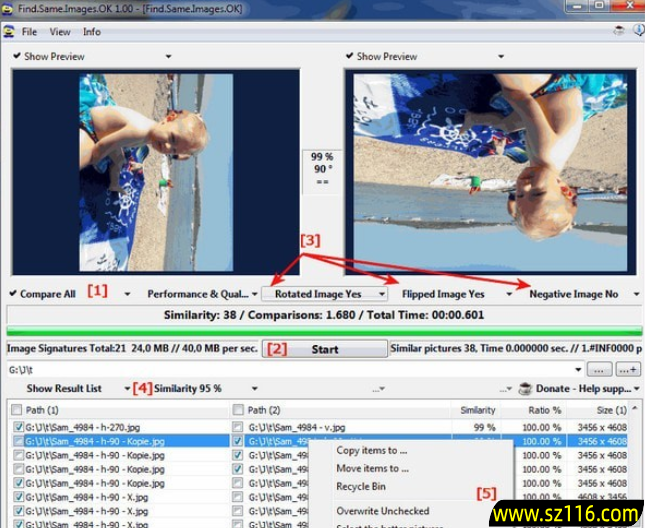Choose Recycle Bin from the context menu

(359, 486)
